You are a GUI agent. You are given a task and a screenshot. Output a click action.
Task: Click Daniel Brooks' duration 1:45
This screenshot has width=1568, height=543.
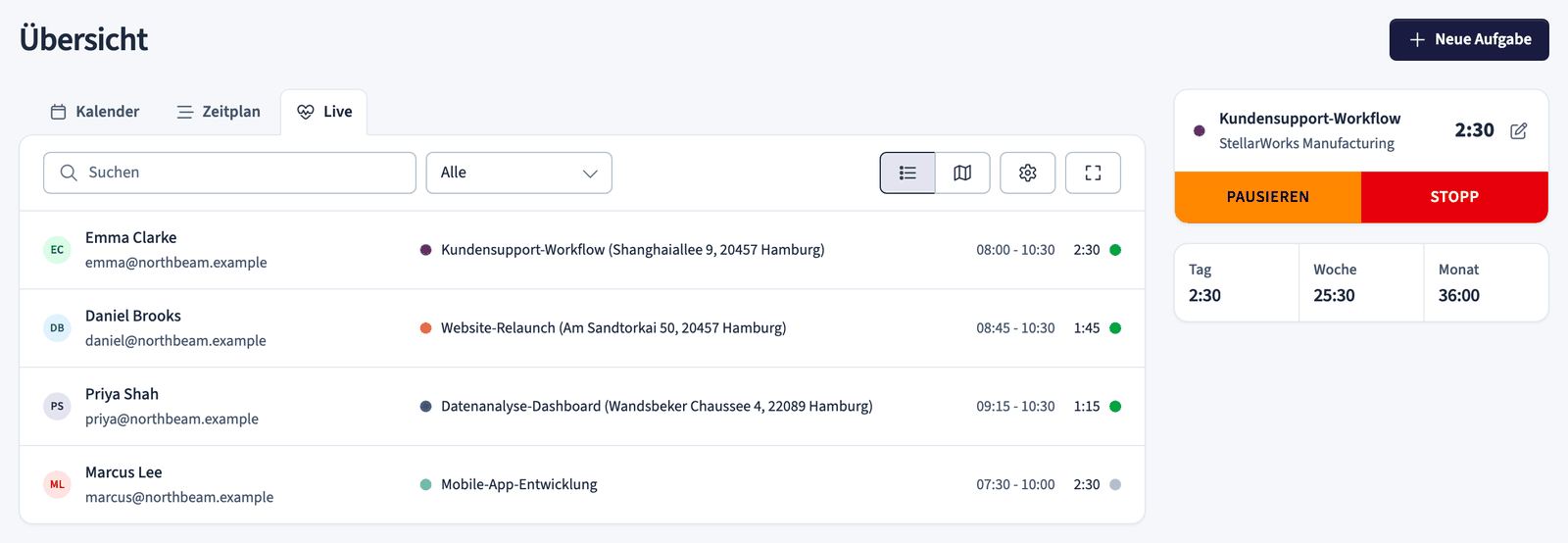point(1087,328)
